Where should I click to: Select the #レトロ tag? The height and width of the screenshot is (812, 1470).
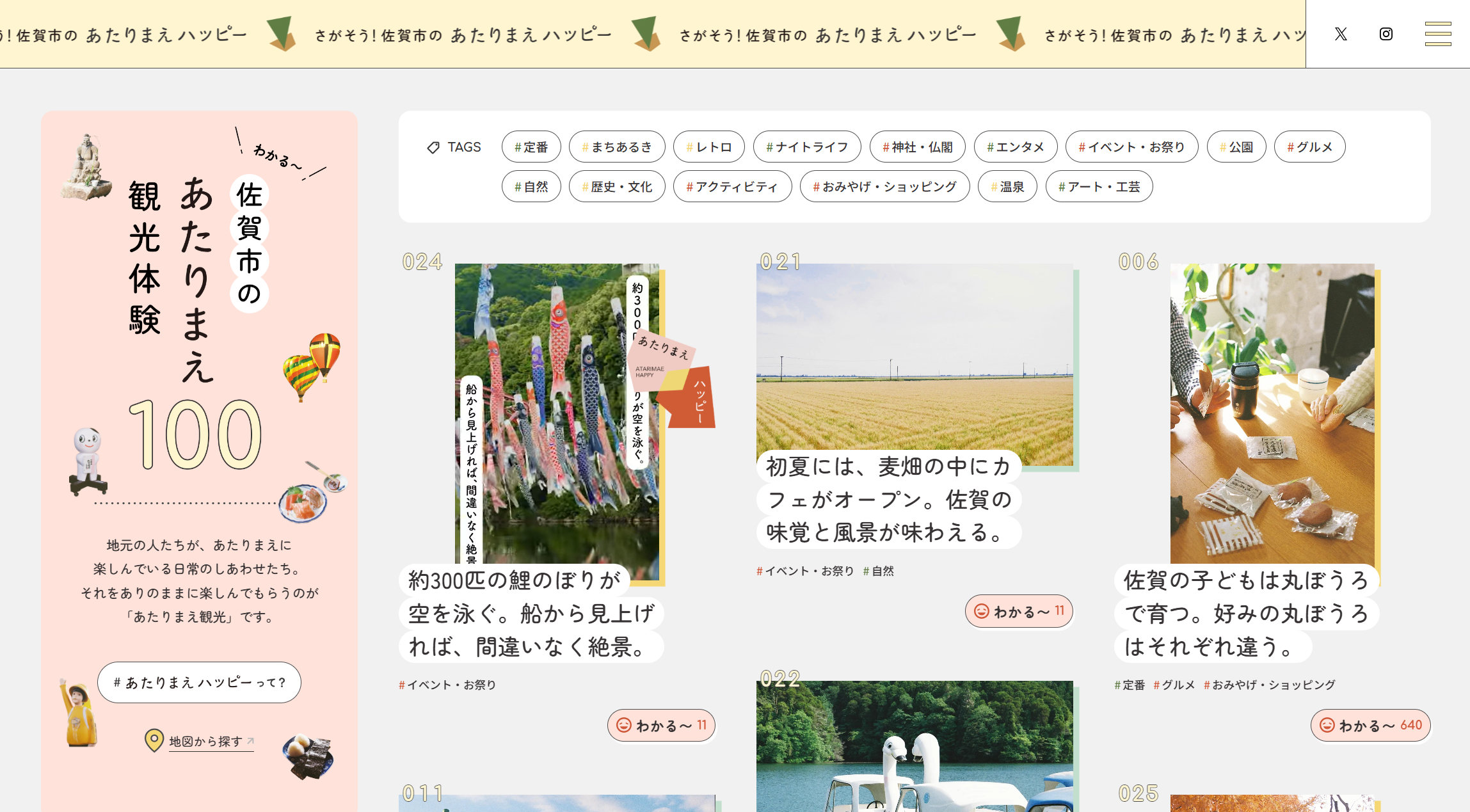pos(709,147)
